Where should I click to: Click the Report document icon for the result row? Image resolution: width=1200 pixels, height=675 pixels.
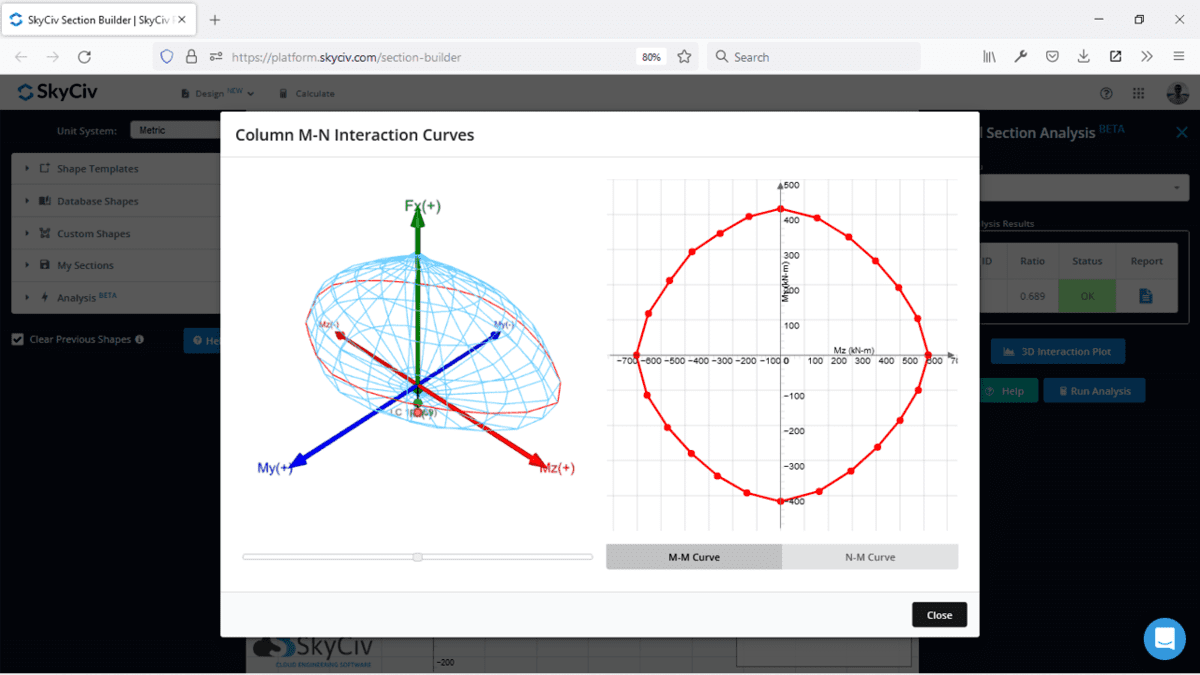(x=1146, y=295)
